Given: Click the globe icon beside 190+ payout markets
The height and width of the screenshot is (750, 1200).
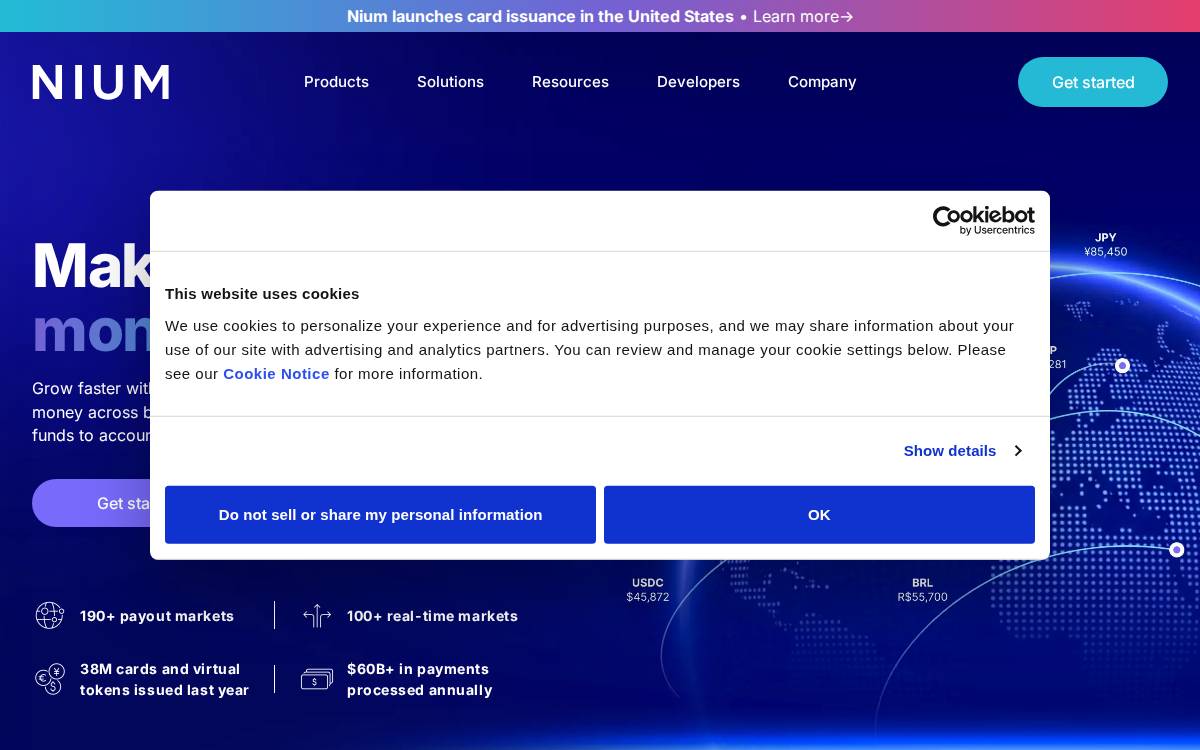Looking at the screenshot, I should point(50,615).
